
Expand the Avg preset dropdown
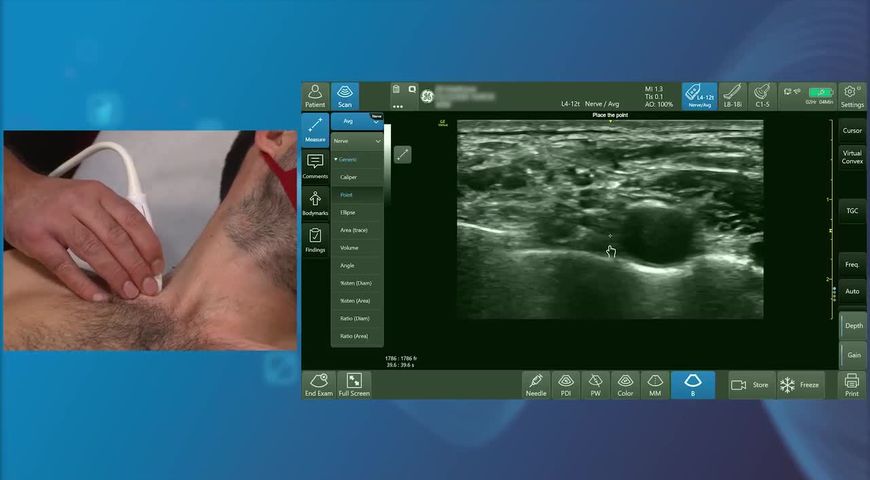pyautogui.click(x=357, y=122)
